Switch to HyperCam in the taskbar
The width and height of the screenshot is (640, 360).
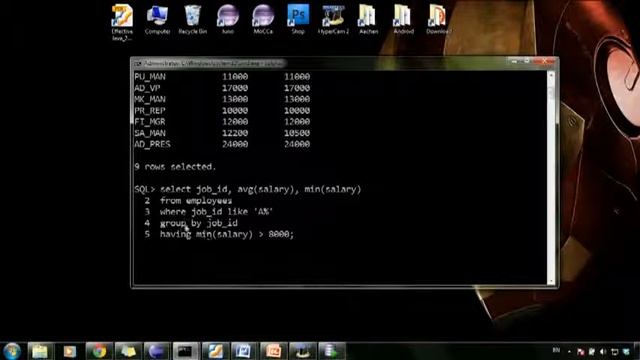pos(302,351)
